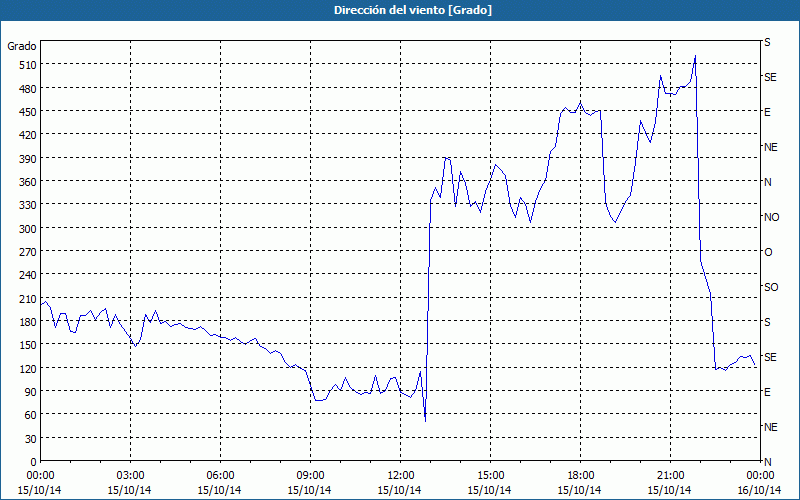Click the 480 value on the left axis
Image resolution: width=800 pixels, height=500 pixels.
29,89
